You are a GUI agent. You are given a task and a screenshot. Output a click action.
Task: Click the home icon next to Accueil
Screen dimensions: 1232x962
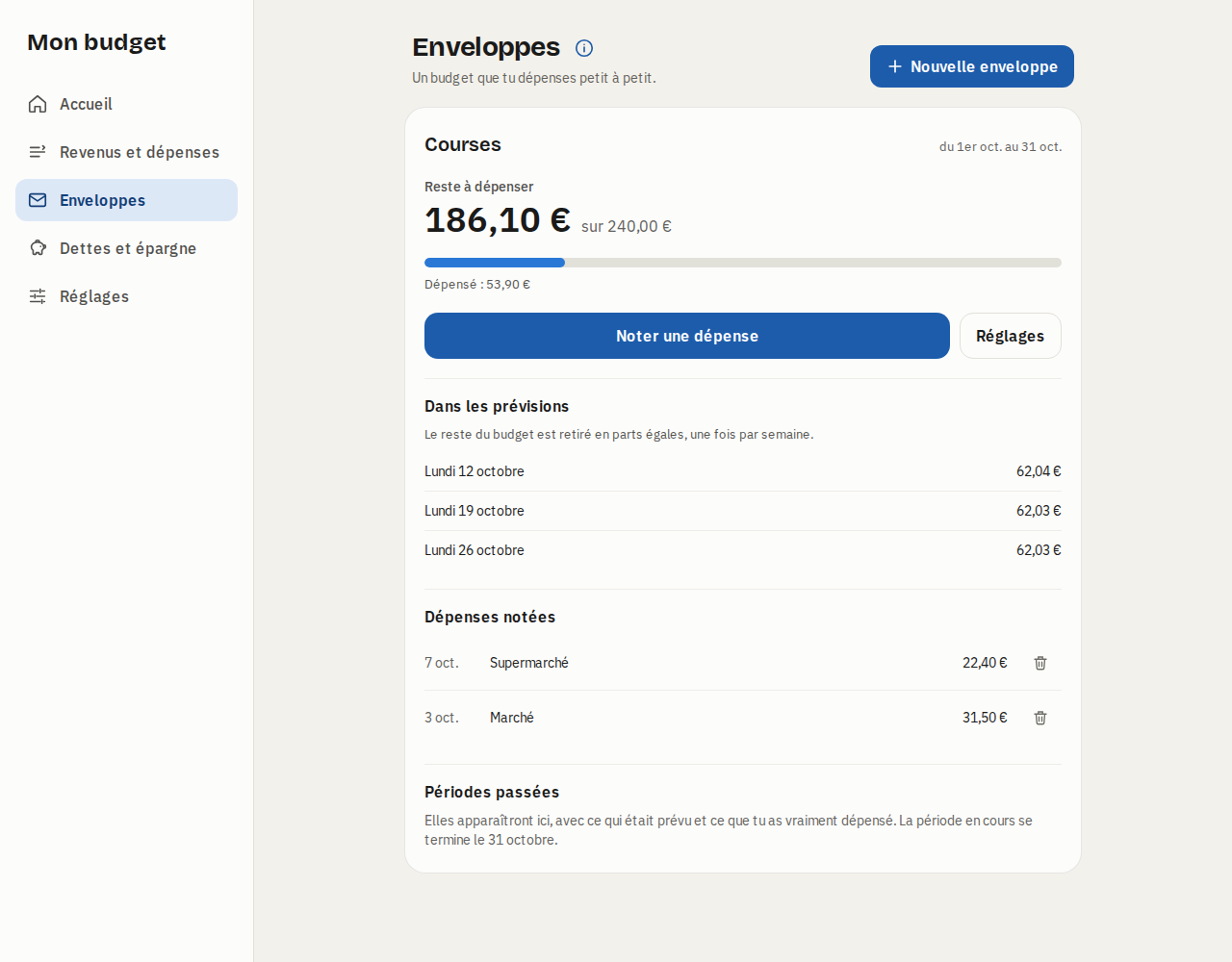click(x=38, y=104)
